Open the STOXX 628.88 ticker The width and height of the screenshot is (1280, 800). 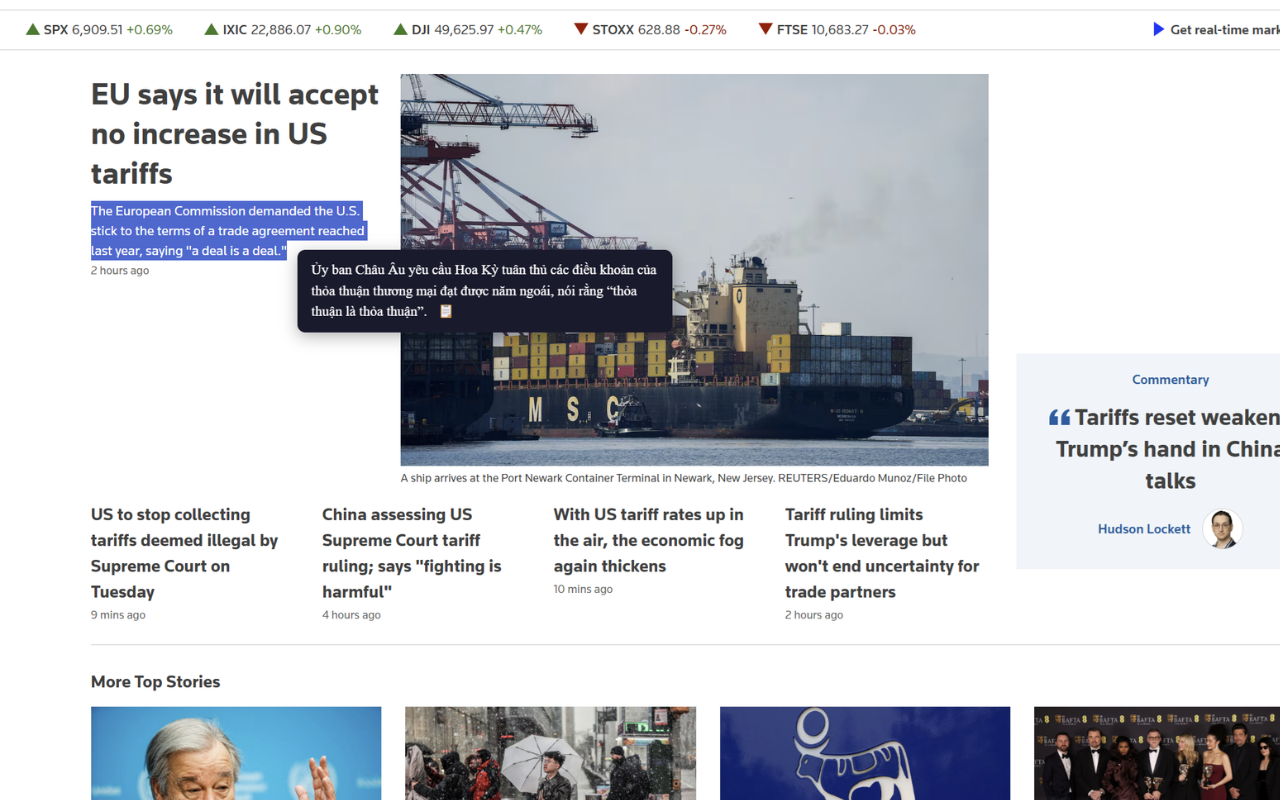pos(650,30)
